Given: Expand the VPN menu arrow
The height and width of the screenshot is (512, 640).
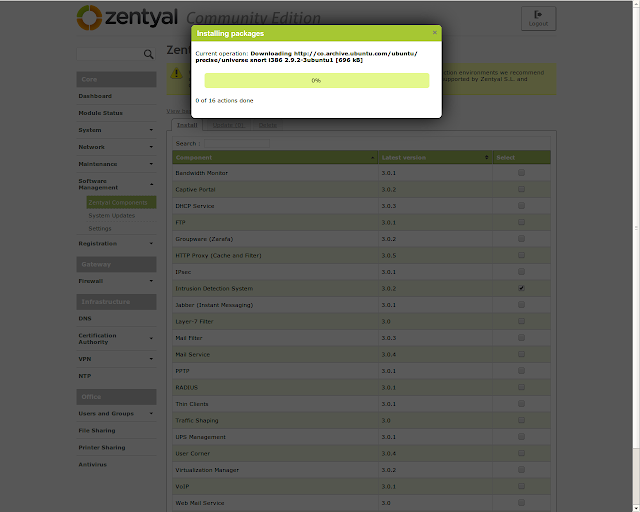Looking at the screenshot, I should click(x=151, y=359).
